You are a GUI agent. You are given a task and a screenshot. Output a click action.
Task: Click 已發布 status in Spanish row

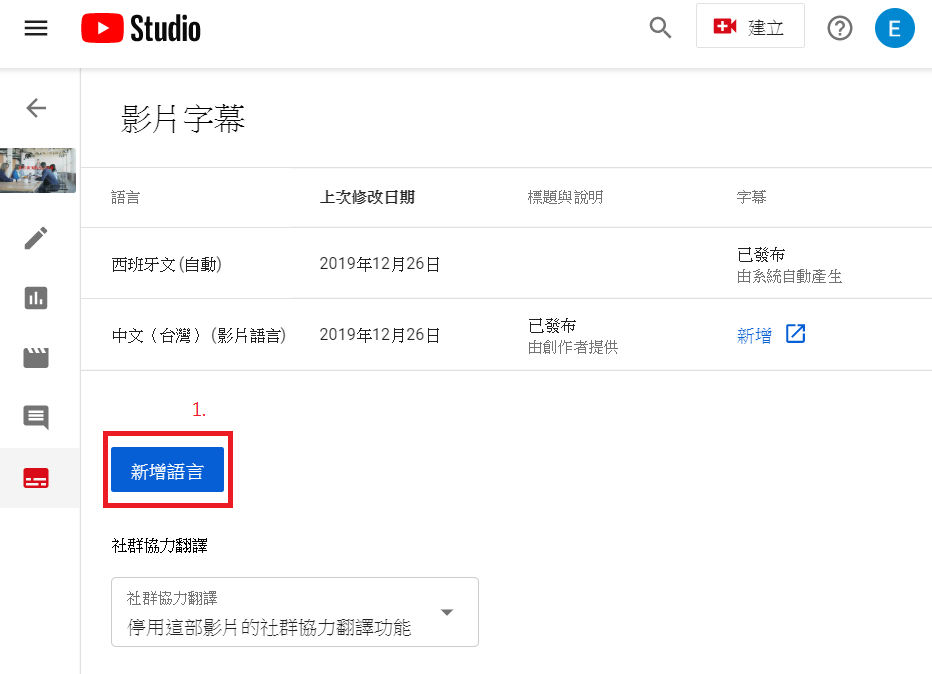(x=761, y=254)
